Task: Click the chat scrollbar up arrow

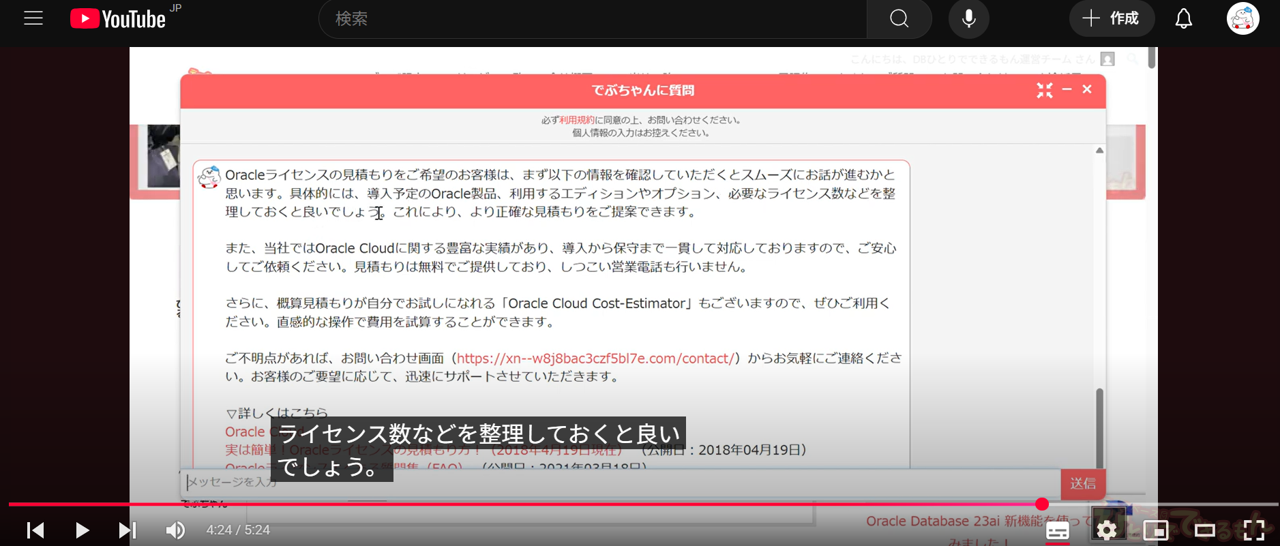Action: 1099,150
